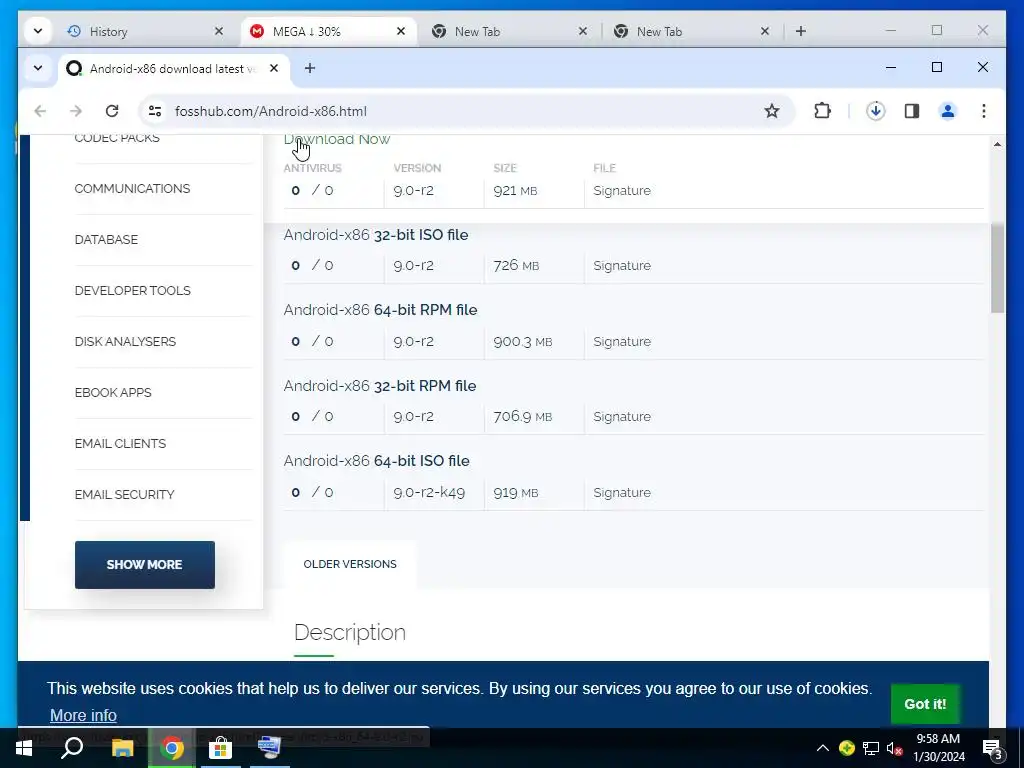This screenshot has height=768, width=1024.
Task: Open COMMUNICATIONS category
Action: [x=132, y=189]
